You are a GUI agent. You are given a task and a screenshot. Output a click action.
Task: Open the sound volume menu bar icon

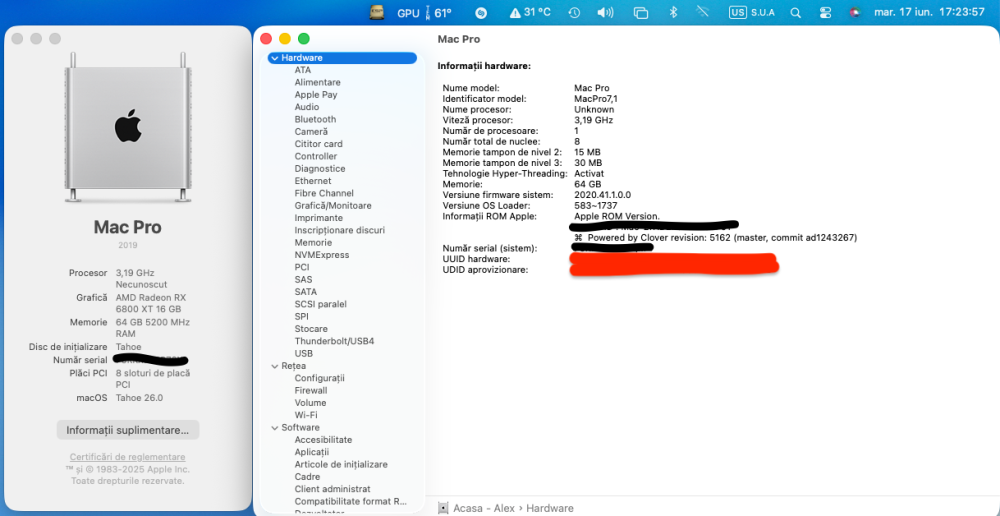click(606, 12)
